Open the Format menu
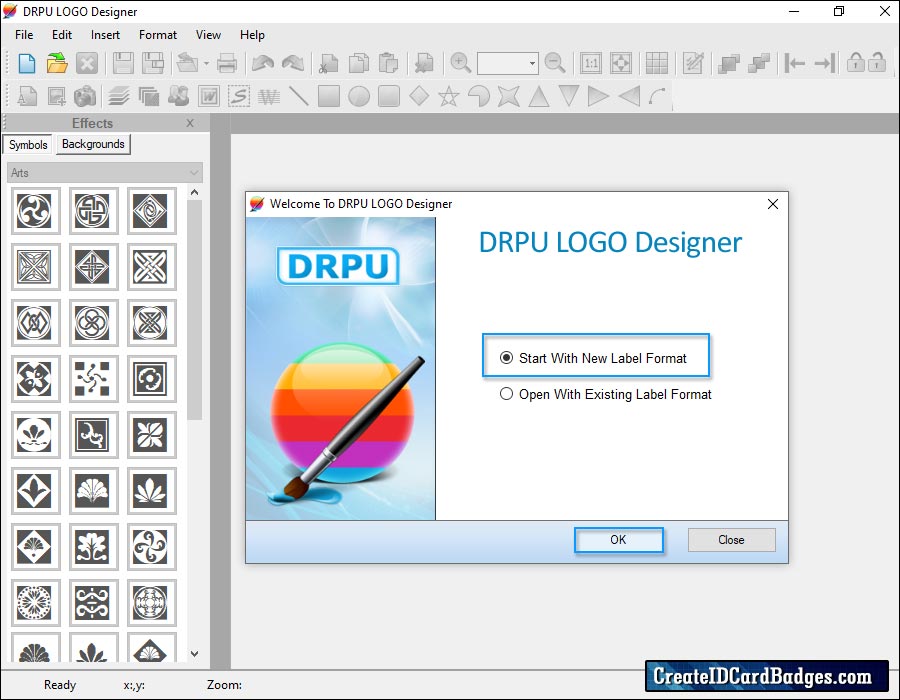 point(158,35)
